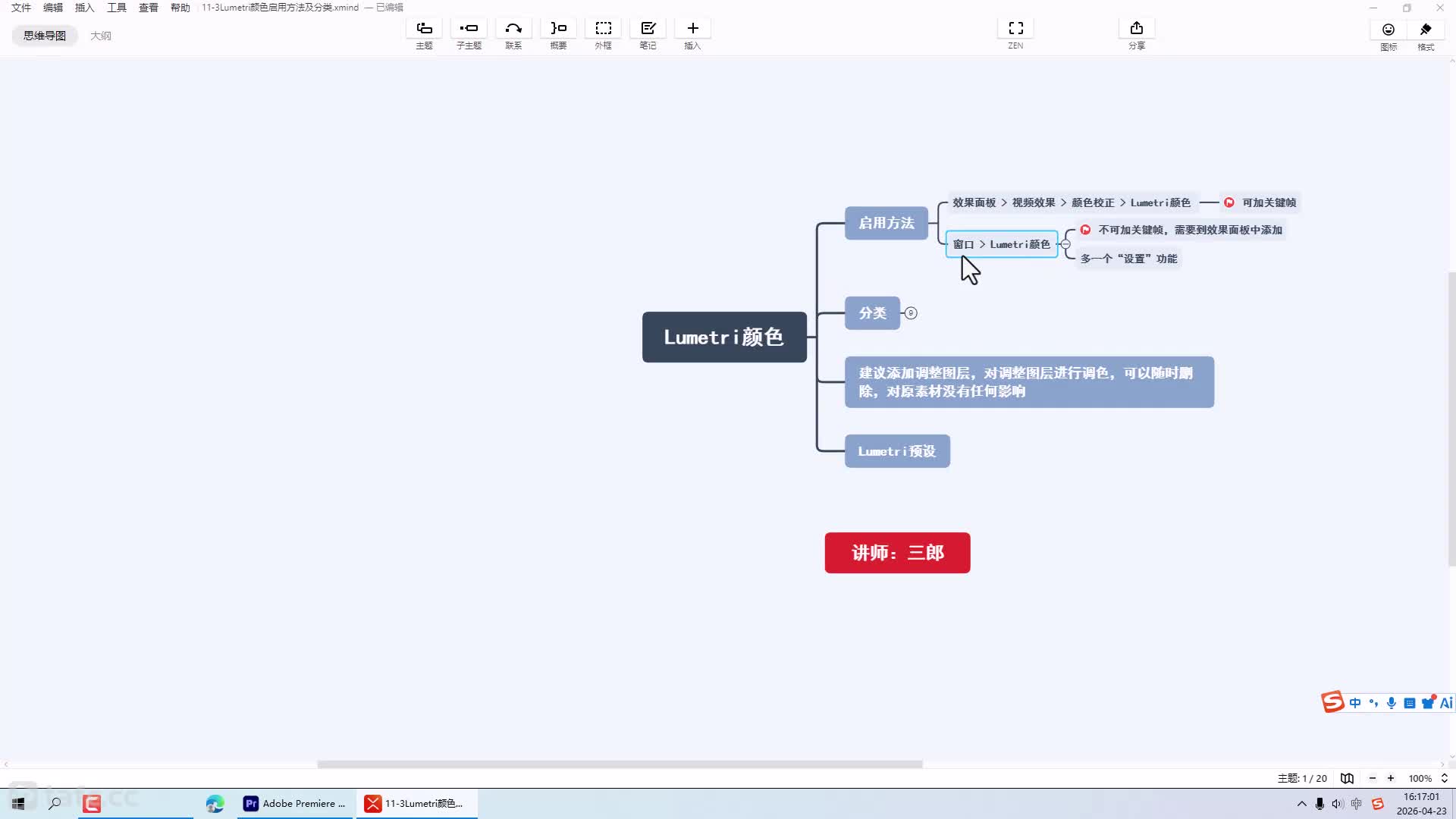Open the 文件 (File) menu
The height and width of the screenshot is (819, 1456).
pos(21,8)
